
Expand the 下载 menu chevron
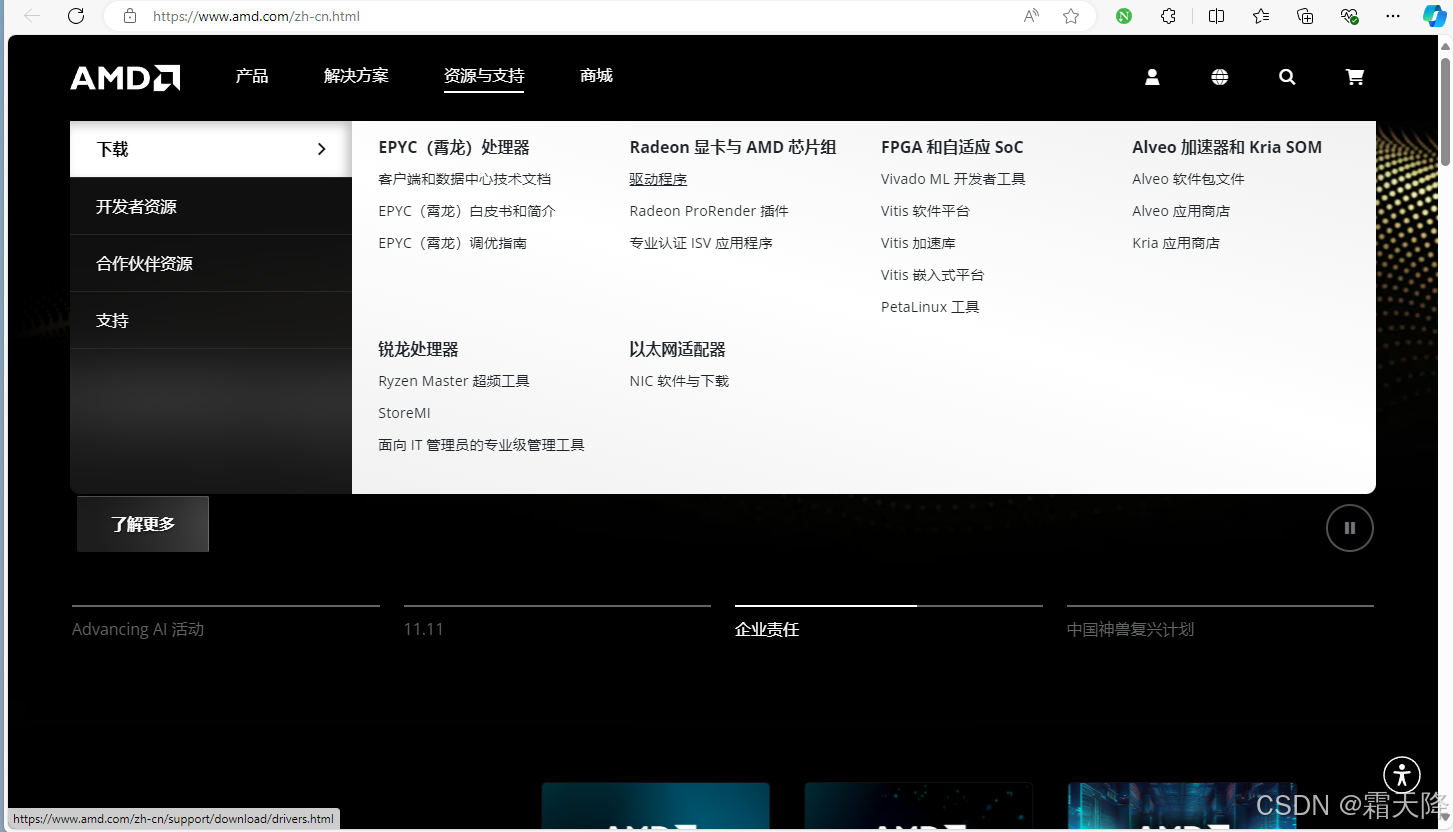tap(321, 149)
